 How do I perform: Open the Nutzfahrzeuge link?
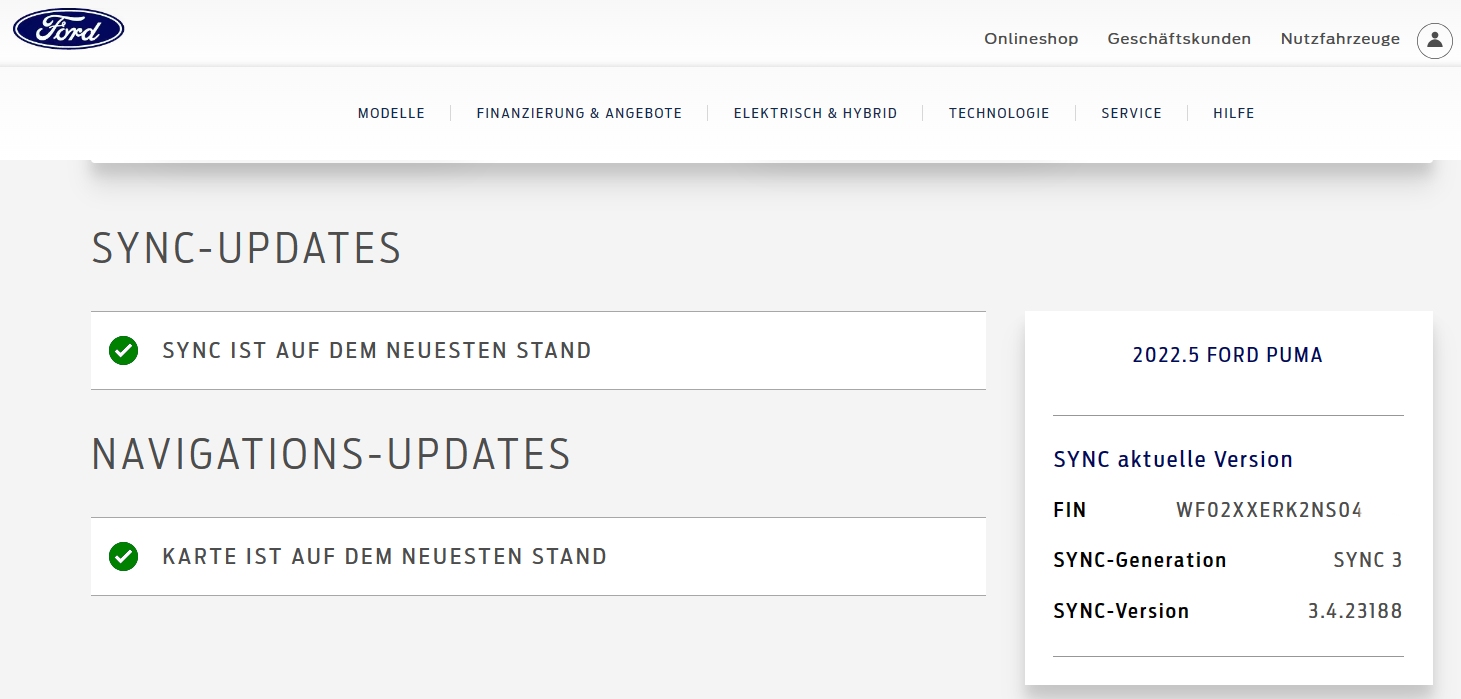(1340, 39)
